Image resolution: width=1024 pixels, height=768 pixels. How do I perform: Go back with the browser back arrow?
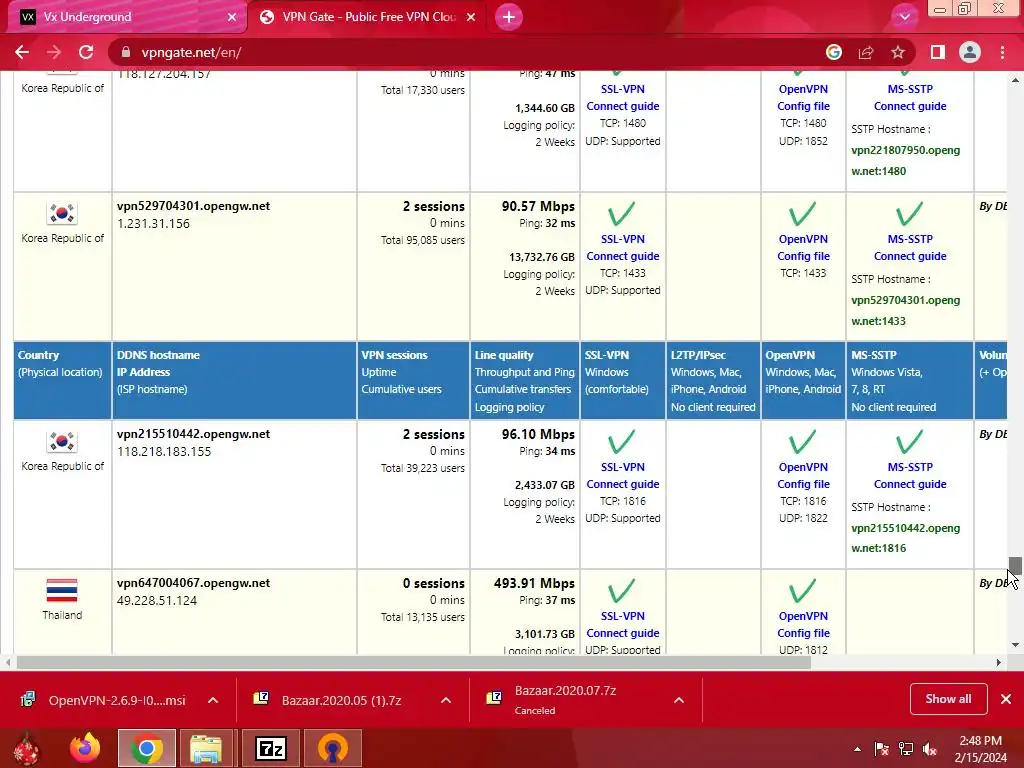click(x=22, y=52)
